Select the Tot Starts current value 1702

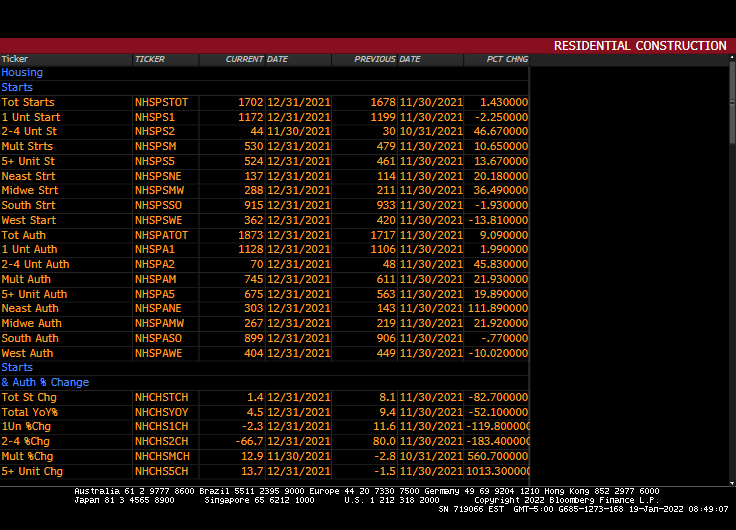pos(250,102)
